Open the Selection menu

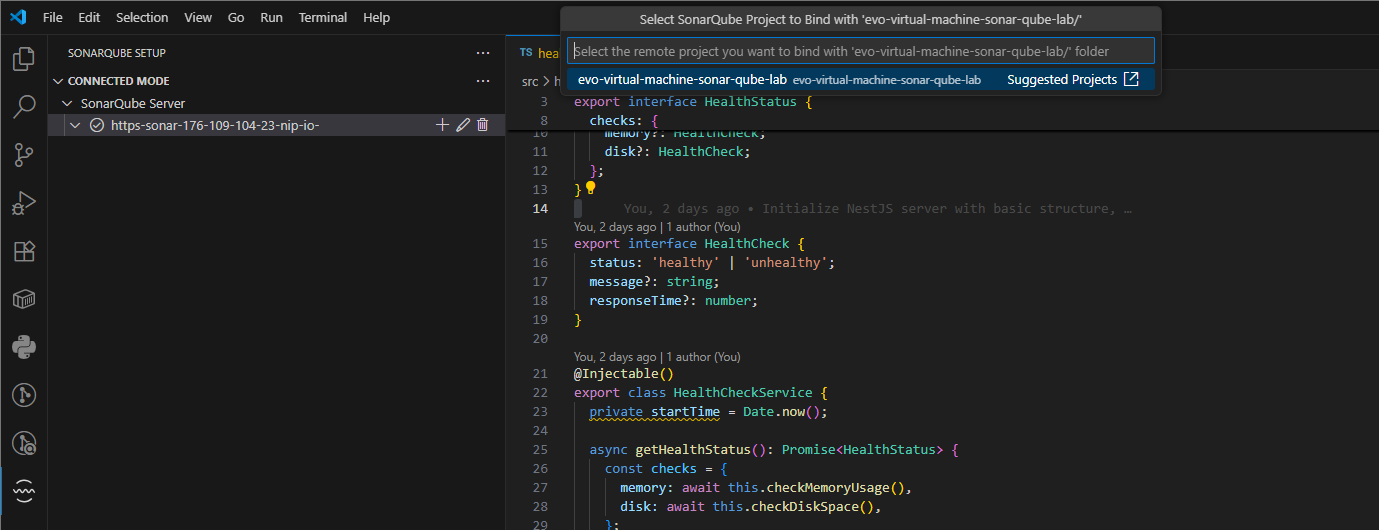142,17
